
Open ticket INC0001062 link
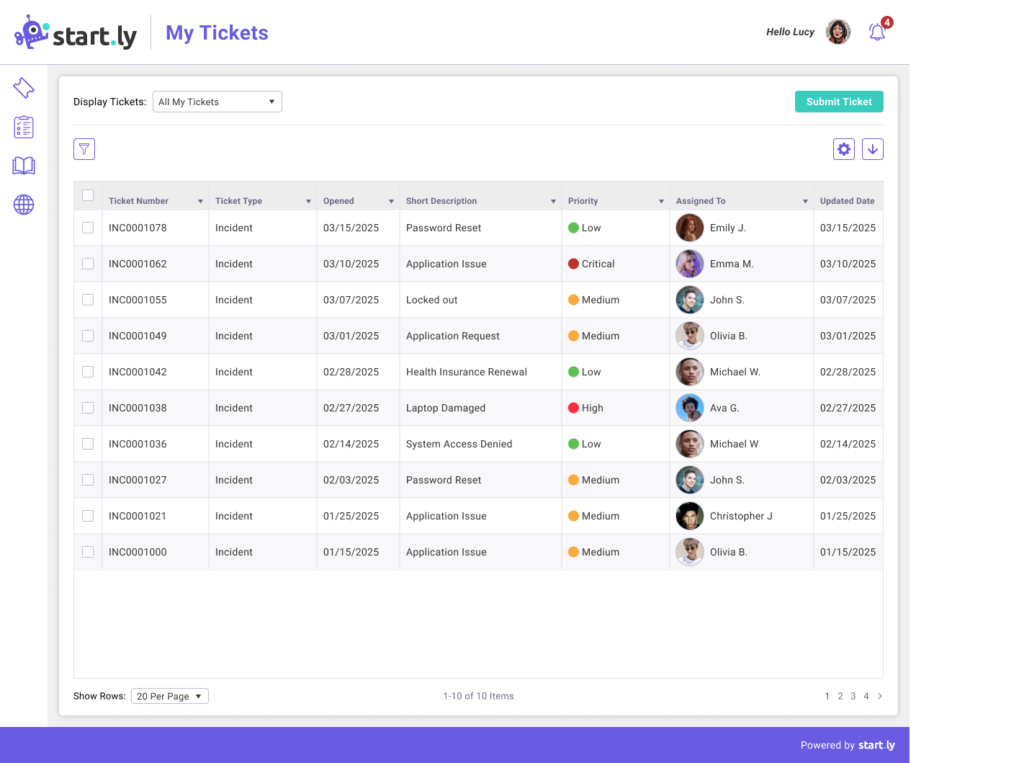pyautogui.click(x=138, y=264)
